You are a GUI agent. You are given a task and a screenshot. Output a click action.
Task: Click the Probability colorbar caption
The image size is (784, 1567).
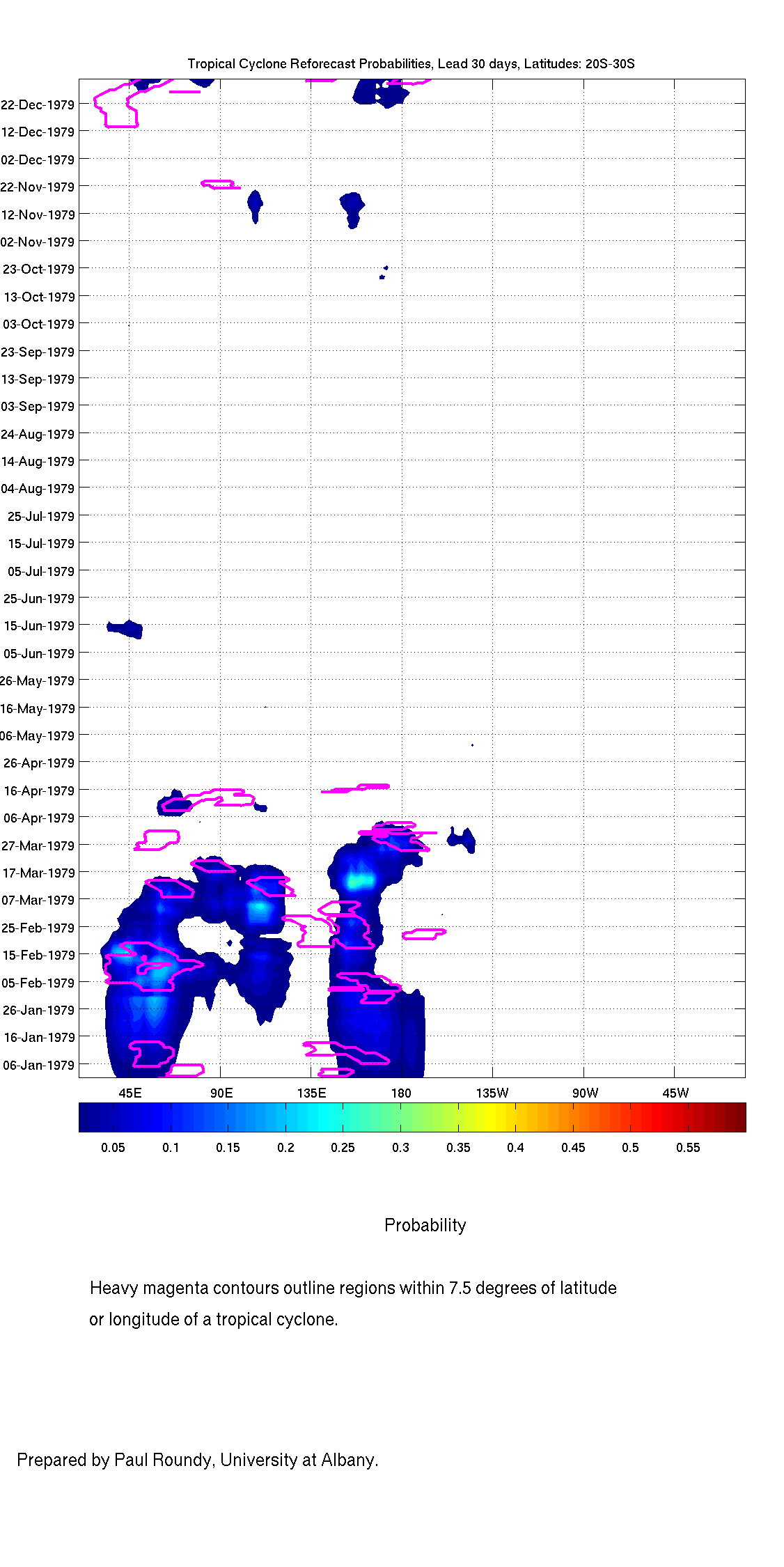pos(425,1226)
